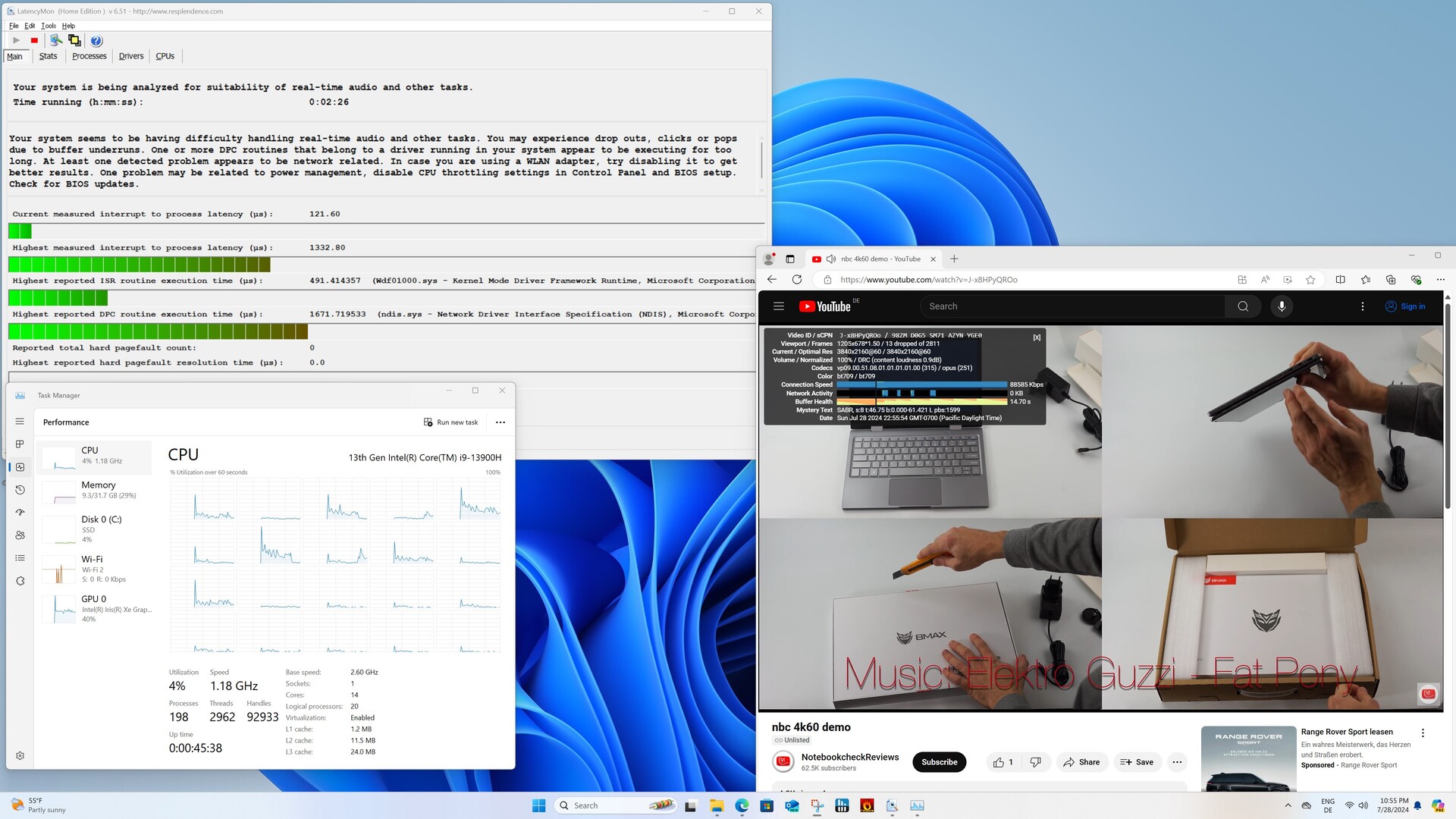Open Startup apps icon in Task Manager
The height and width of the screenshot is (819, 1456).
click(x=20, y=513)
